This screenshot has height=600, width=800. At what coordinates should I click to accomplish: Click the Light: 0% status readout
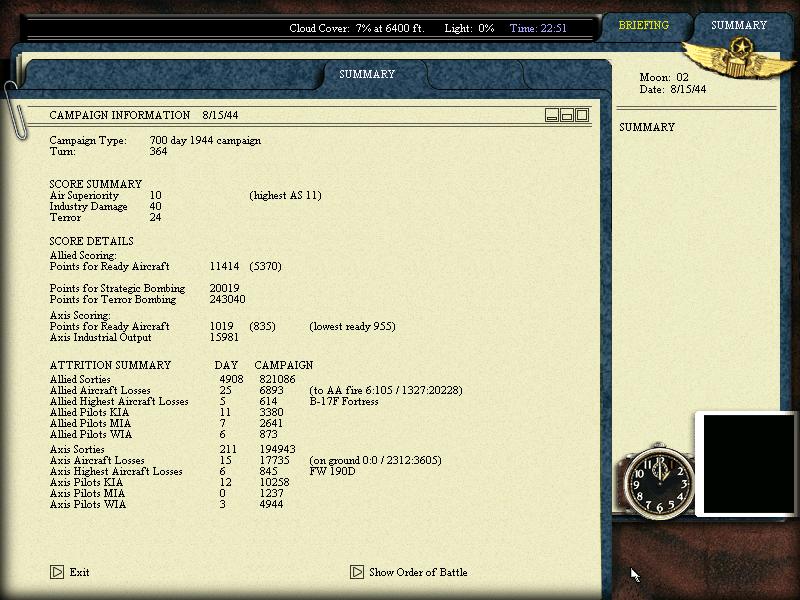[x=469, y=28]
